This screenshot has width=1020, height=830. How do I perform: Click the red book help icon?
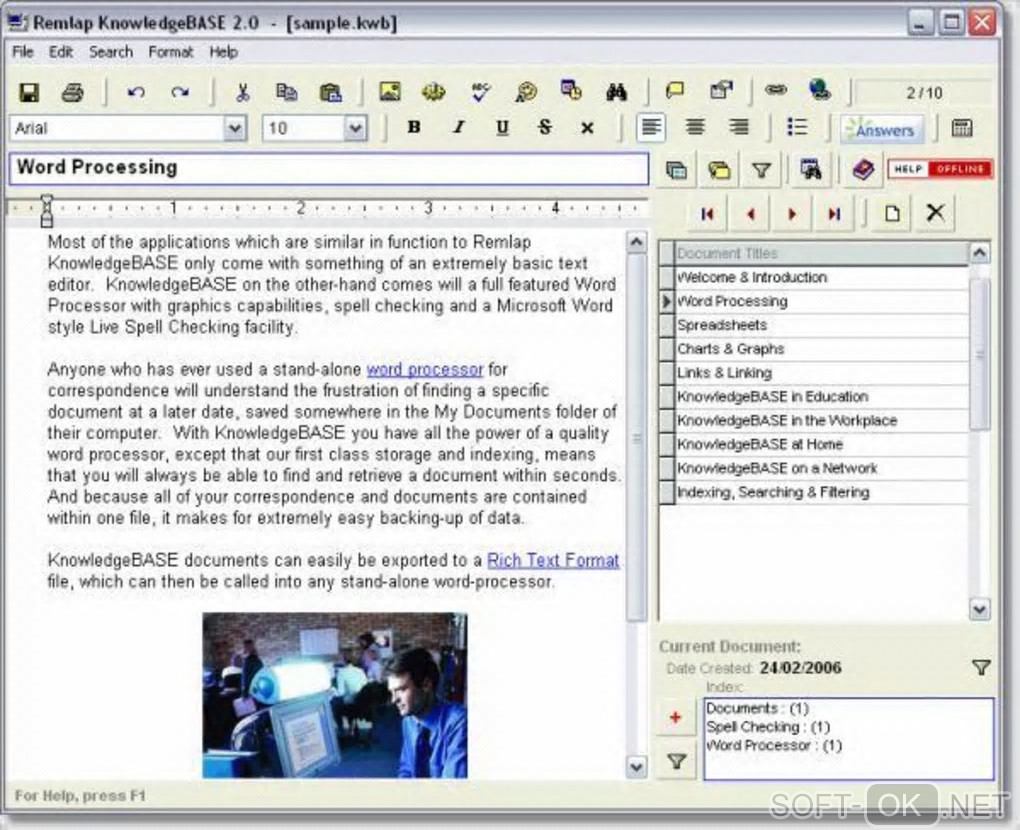863,170
